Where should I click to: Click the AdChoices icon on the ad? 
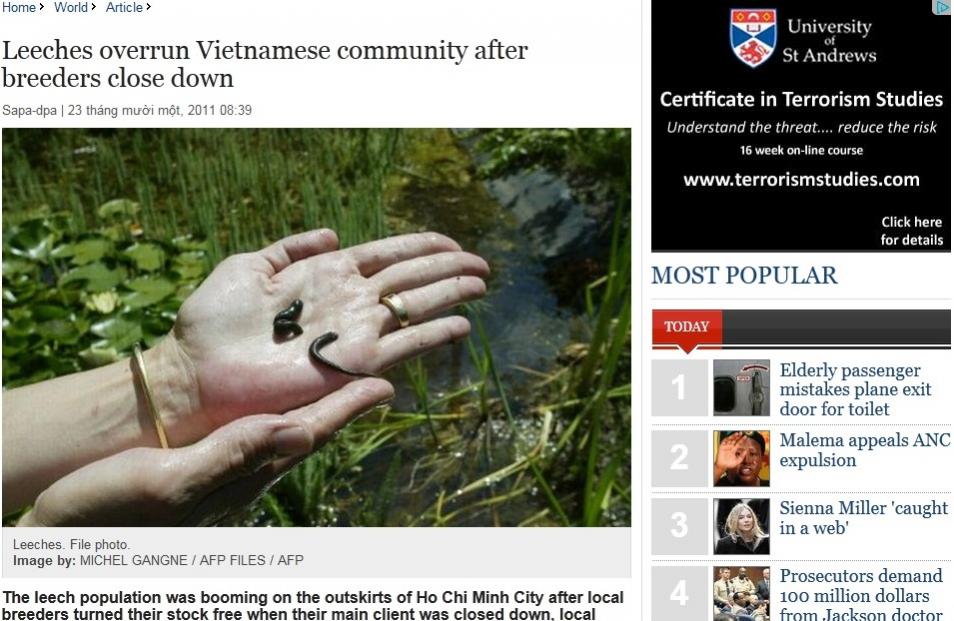pyautogui.click(x=942, y=7)
